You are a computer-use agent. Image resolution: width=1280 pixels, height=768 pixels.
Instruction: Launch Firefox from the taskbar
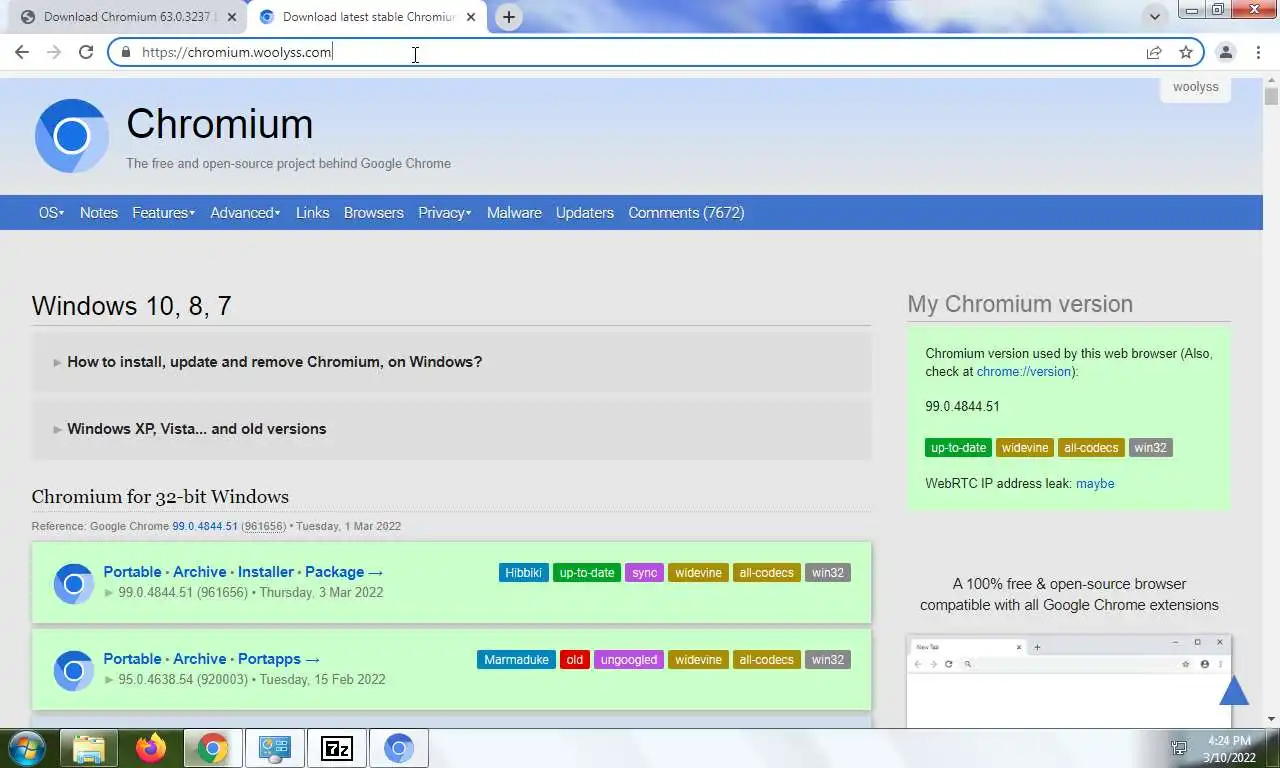pyautogui.click(x=151, y=748)
